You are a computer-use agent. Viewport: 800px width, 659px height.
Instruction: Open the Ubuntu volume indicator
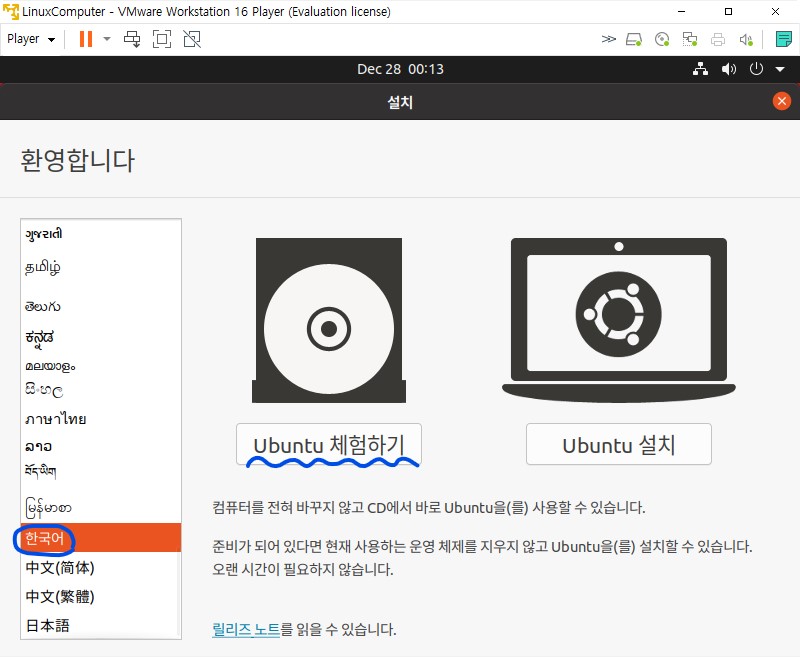coord(729,69)
